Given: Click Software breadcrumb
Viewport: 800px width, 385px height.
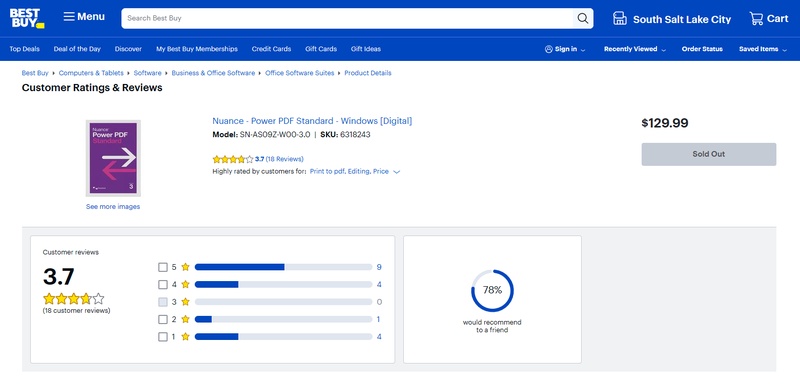Looking at the screenshot, I should (147, 73).
